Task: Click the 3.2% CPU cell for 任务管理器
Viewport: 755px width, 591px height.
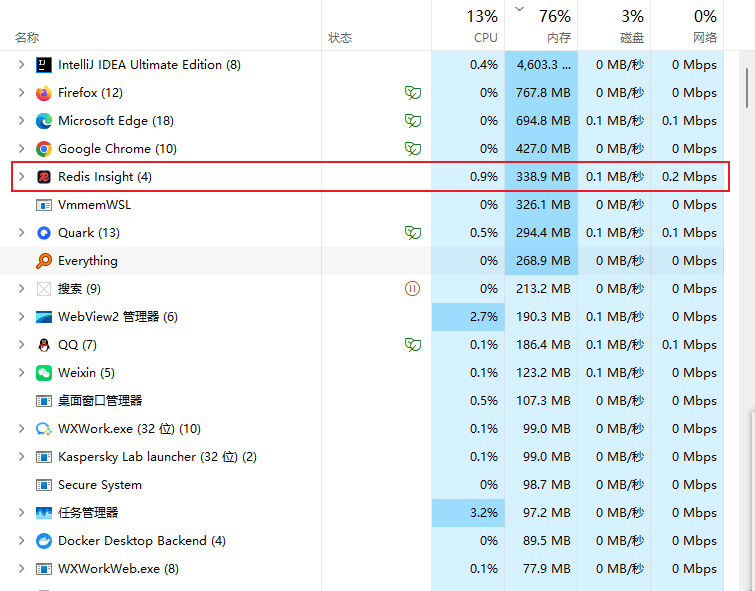Action: (468, 512)
